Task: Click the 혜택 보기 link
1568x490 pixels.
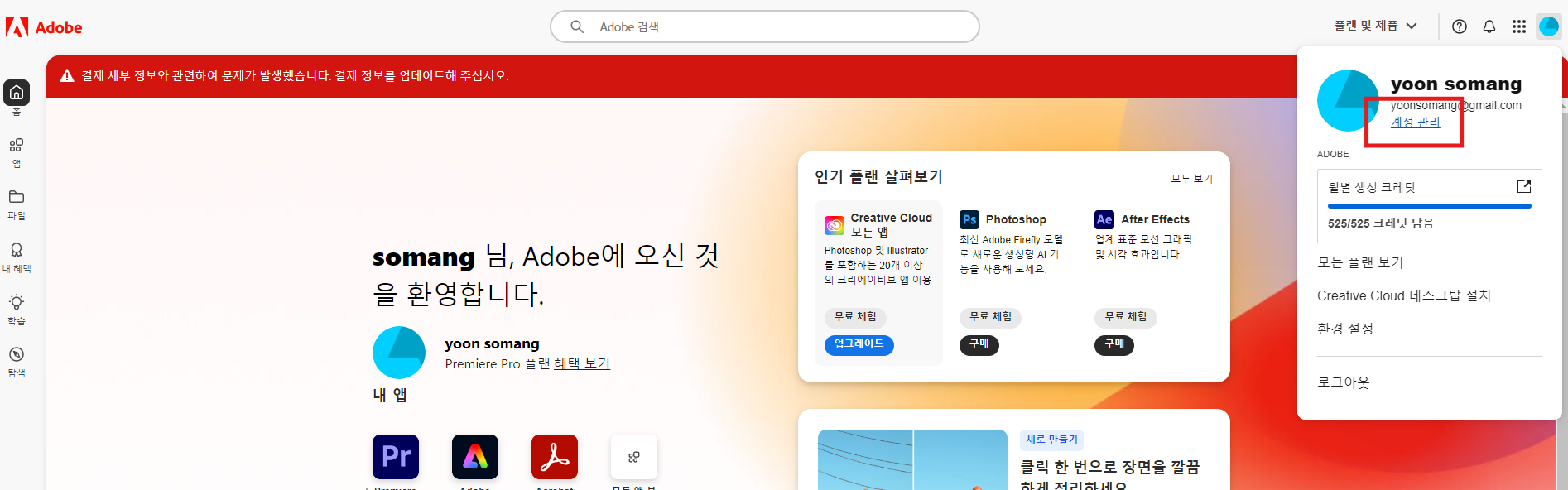Action: pyautogui.click(x=582, y=363)
